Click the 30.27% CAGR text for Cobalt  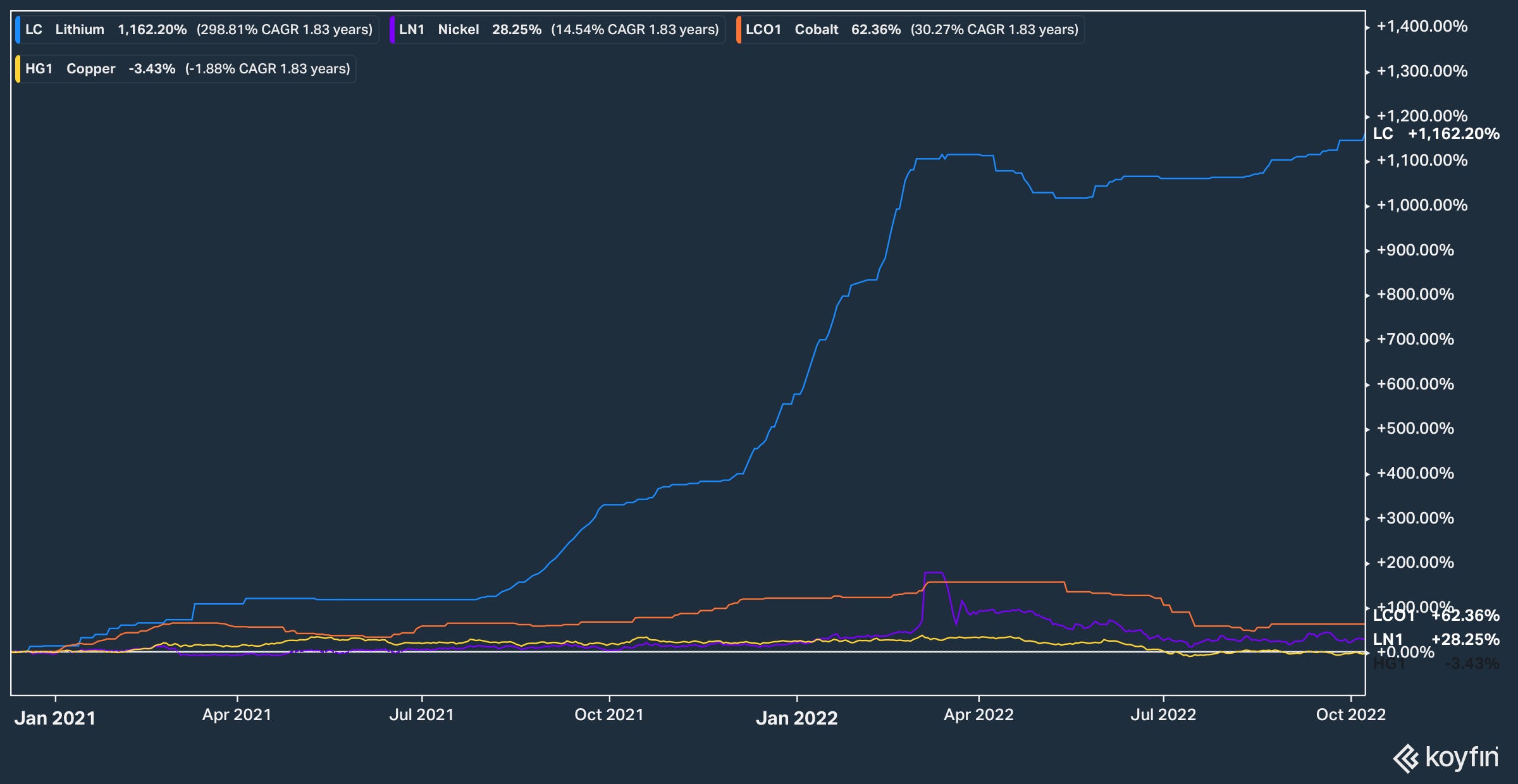(x=994, y=30)
